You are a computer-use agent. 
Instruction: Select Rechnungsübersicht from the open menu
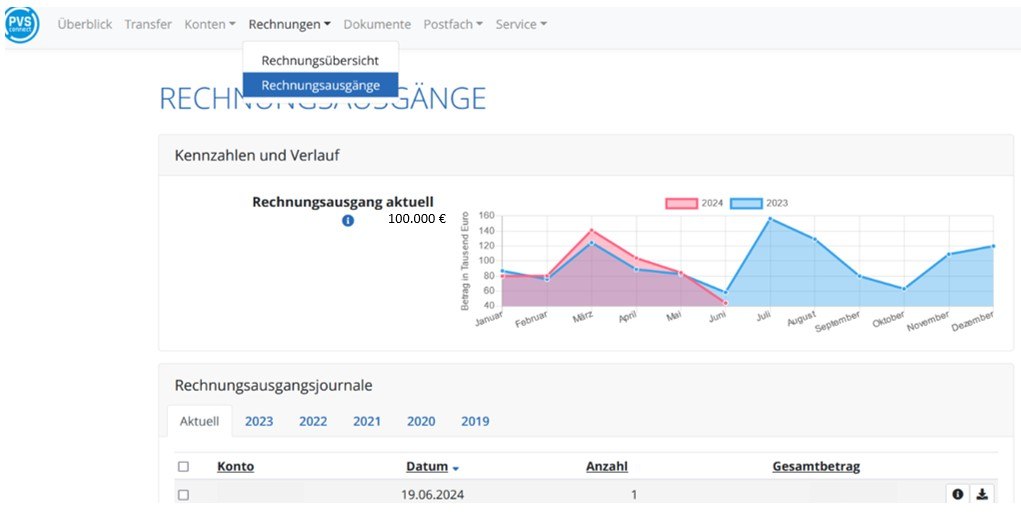pos(320,60)
